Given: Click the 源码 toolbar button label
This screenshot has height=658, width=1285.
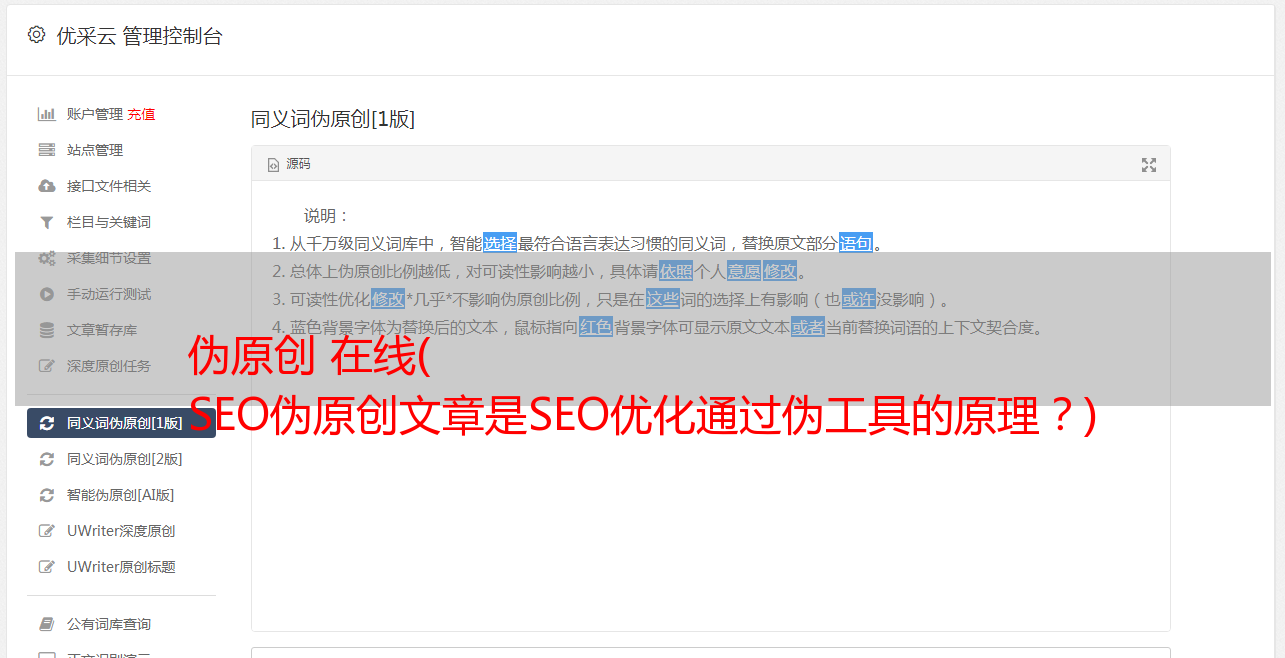Looking at the screenshot, I should [x=299, y=164].
